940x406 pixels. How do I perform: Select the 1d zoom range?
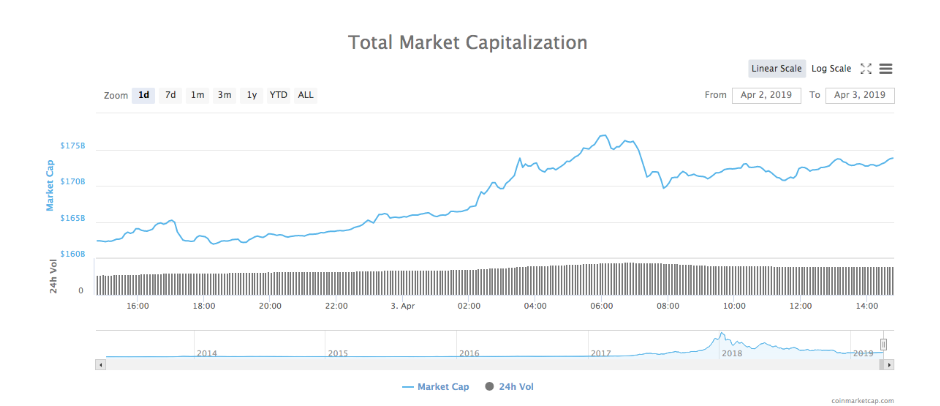(x=144, y=95)
